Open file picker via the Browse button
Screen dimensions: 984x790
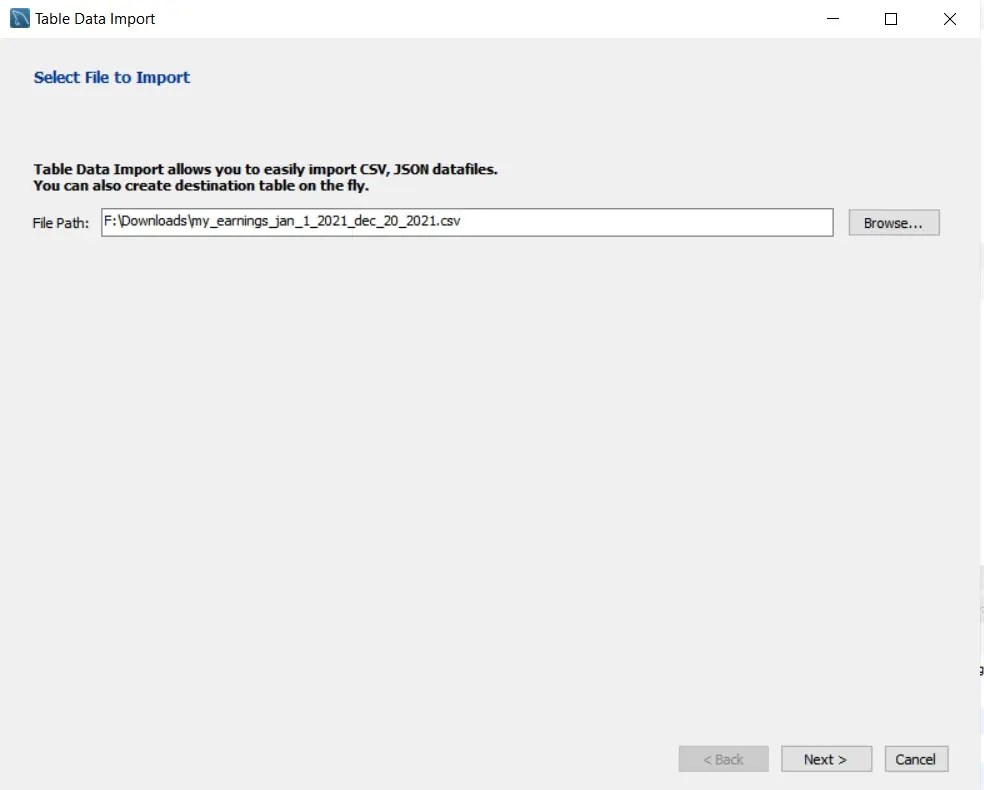point(893,222)
